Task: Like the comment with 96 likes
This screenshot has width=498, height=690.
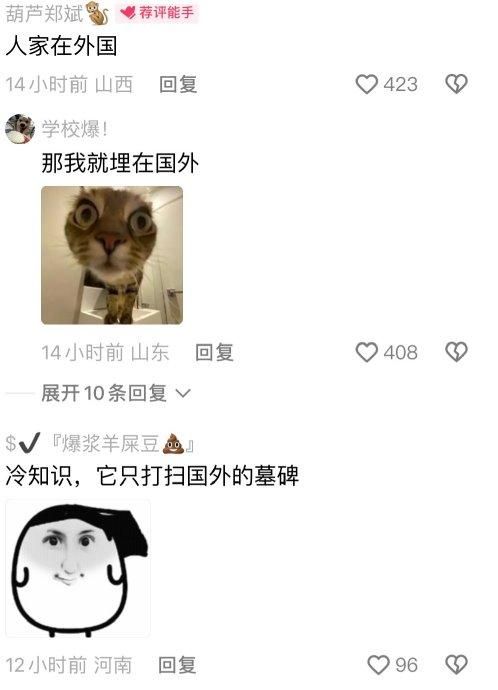Action: tap(378, 665)
